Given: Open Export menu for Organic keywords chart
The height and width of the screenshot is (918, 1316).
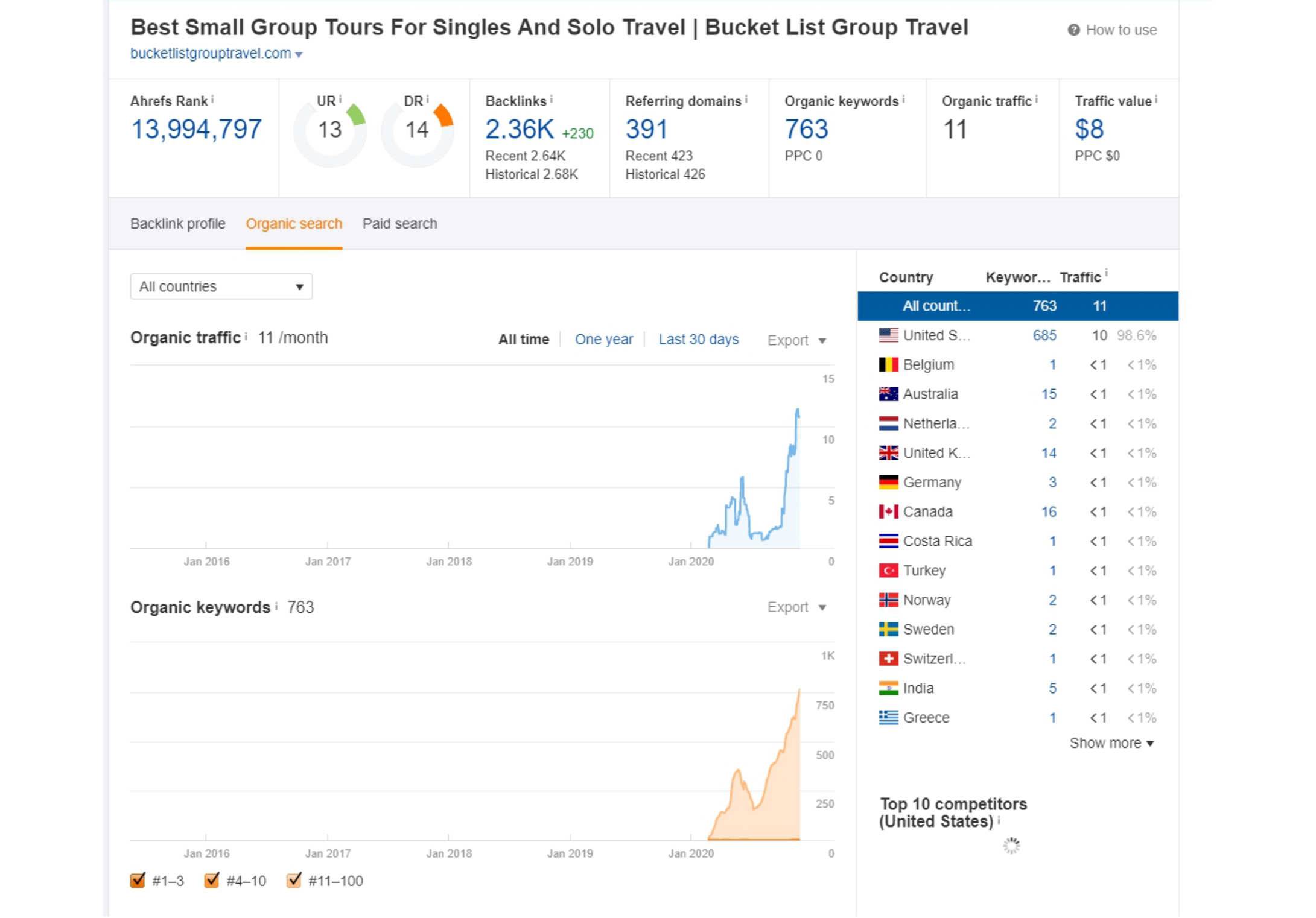Looking at the screenshot, I should [x=796, y=607].
